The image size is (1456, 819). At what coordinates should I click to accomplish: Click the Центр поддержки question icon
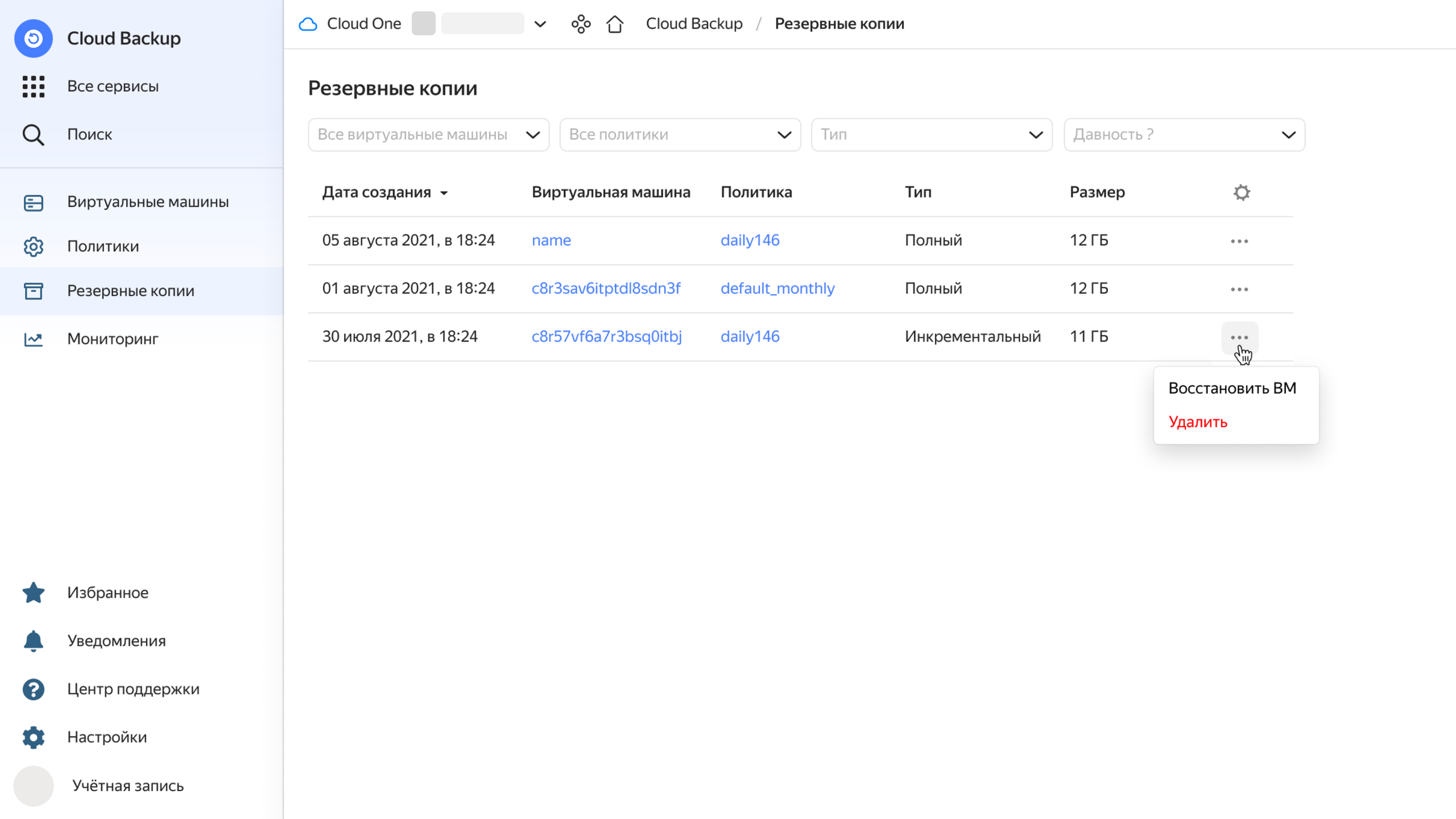tap(34, 689)
